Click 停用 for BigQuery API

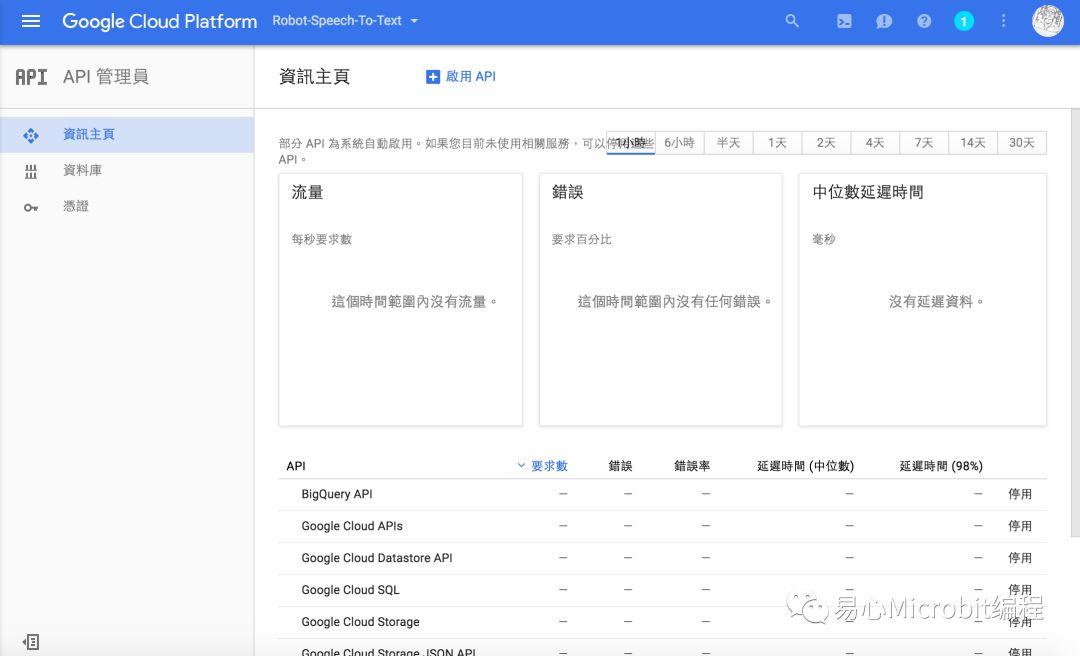pos(1019,494)
